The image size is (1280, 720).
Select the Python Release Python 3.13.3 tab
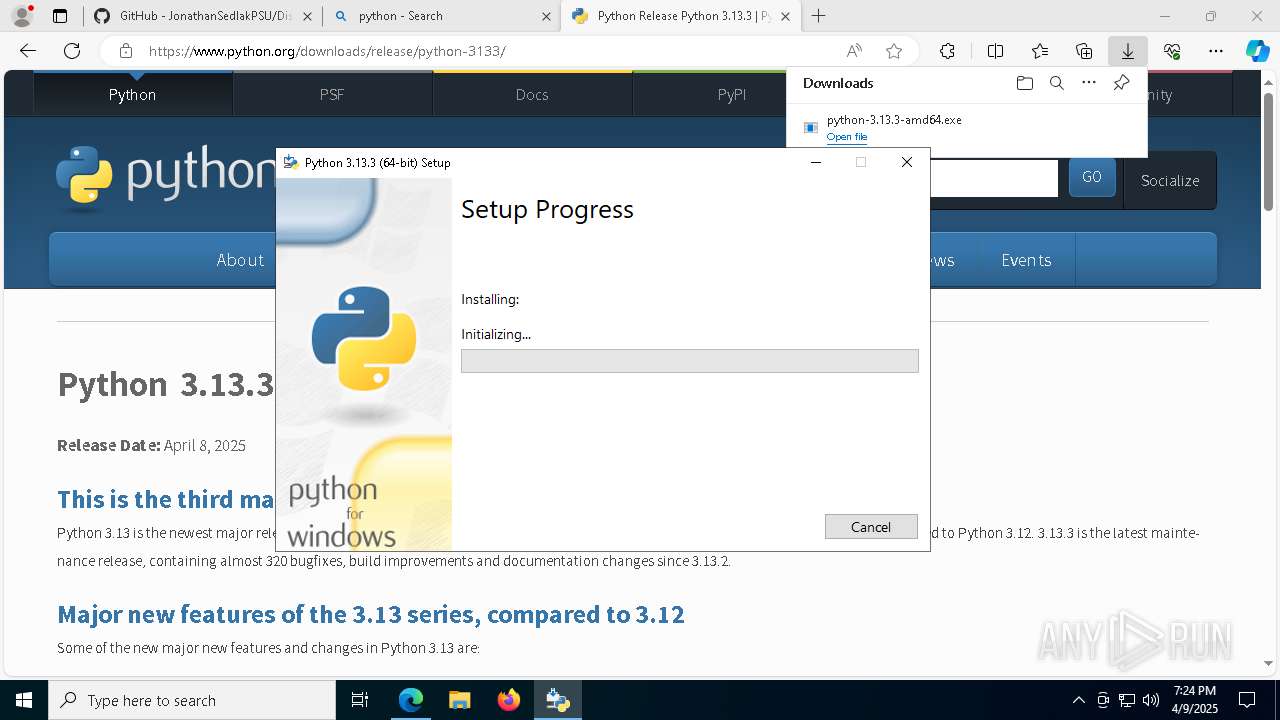[x=680, y=16]
